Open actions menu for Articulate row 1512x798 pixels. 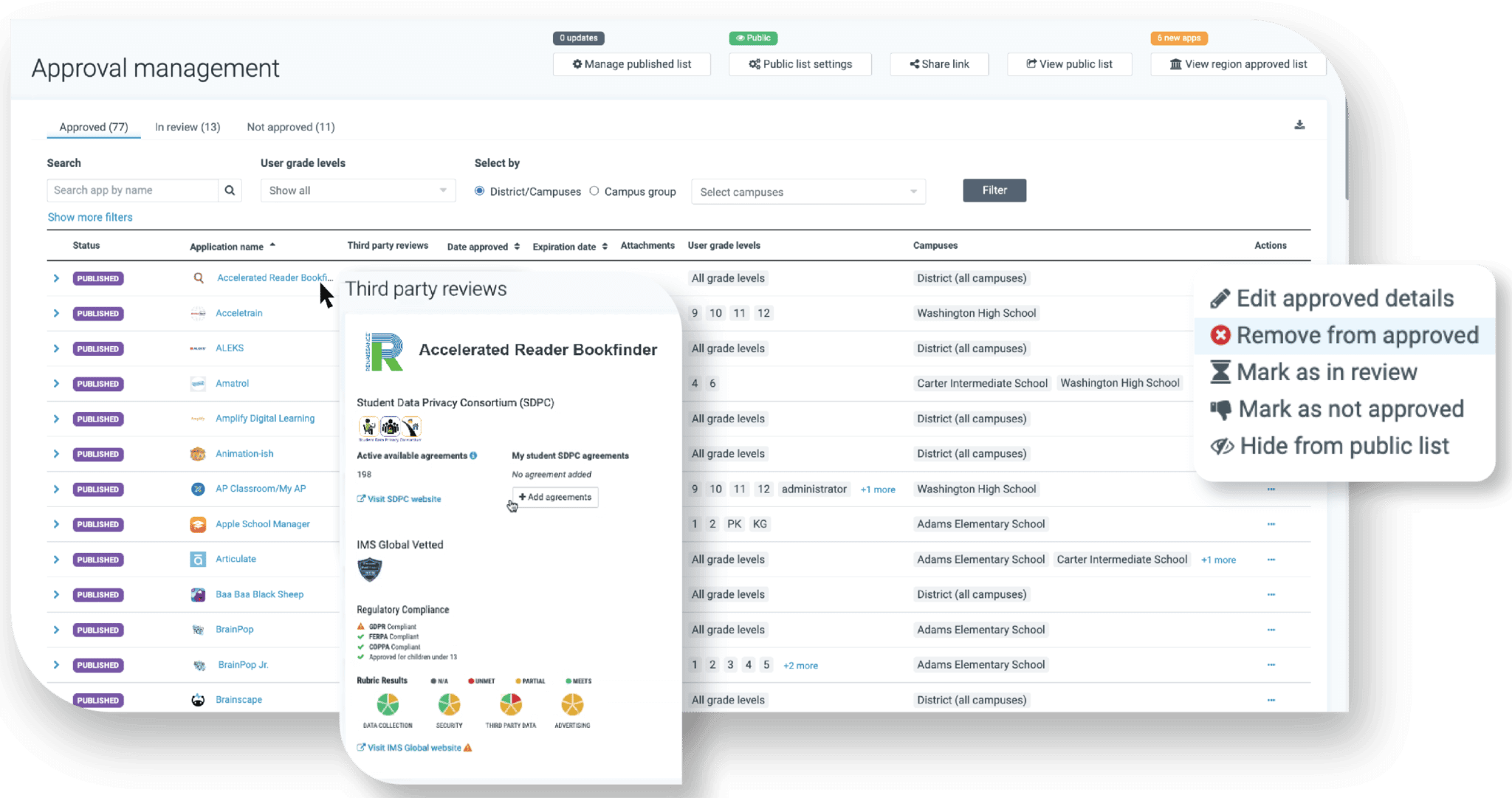(x=1271, y=560)
